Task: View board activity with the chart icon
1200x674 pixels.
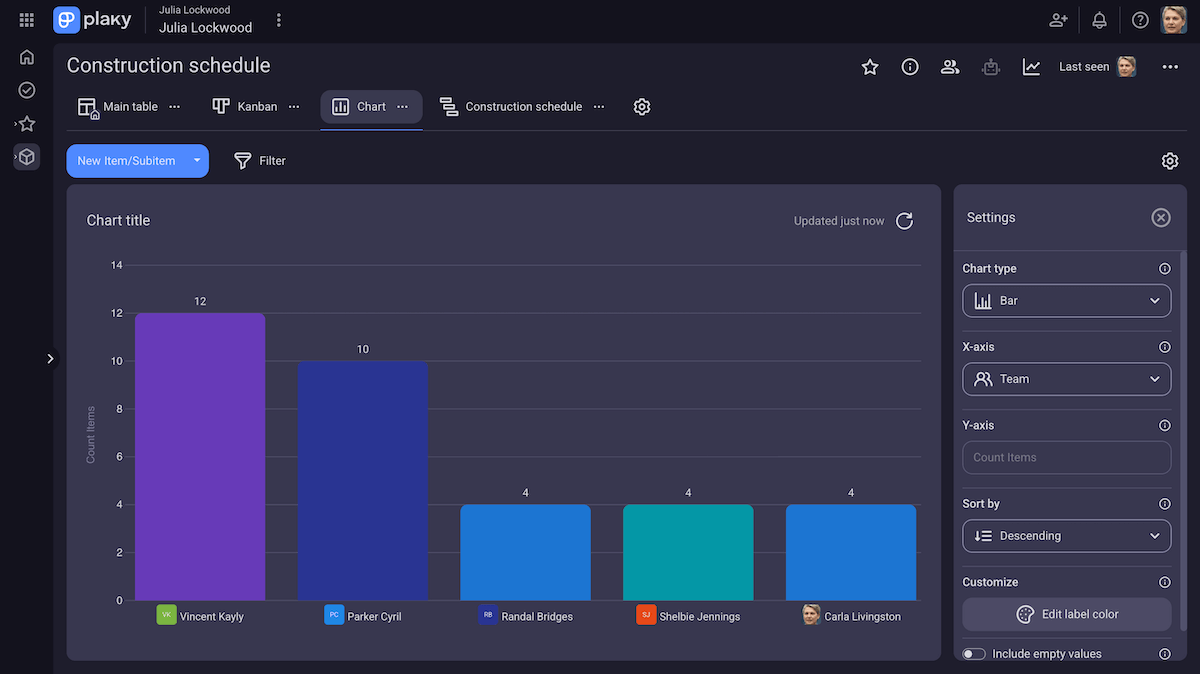Action: 1031,66
